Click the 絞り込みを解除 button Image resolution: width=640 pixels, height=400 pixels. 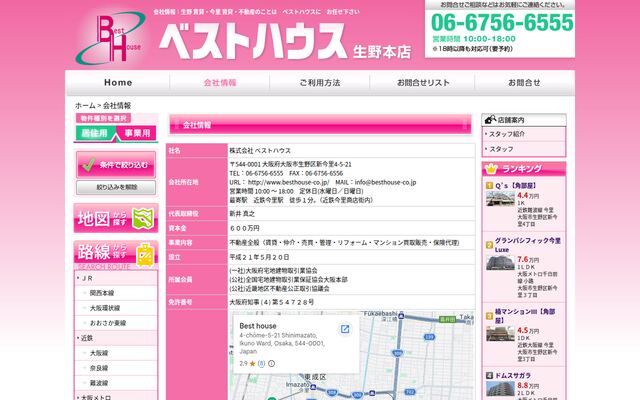pos(116,187)
